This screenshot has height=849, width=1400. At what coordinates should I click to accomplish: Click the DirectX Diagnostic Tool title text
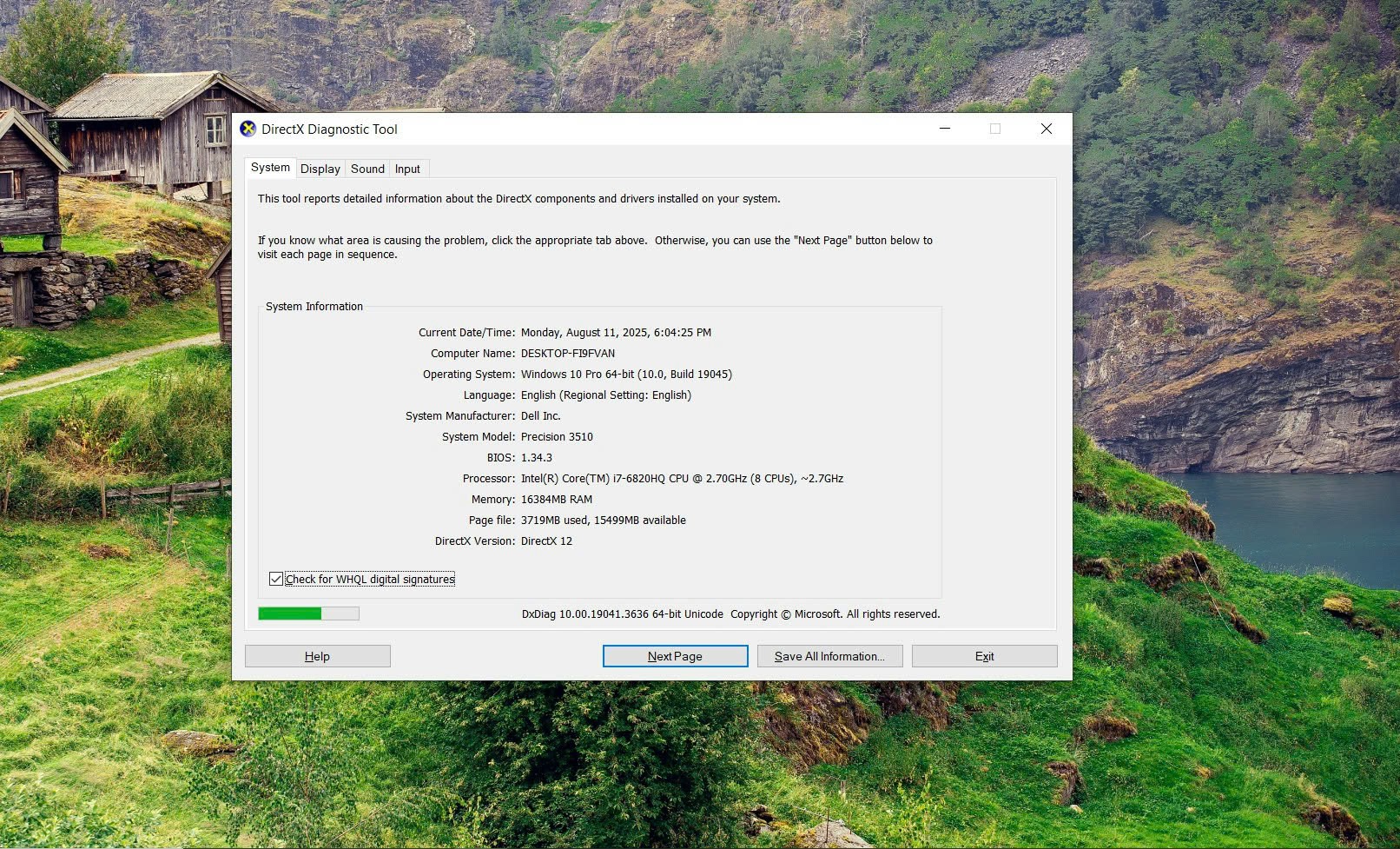pos(329,129)
